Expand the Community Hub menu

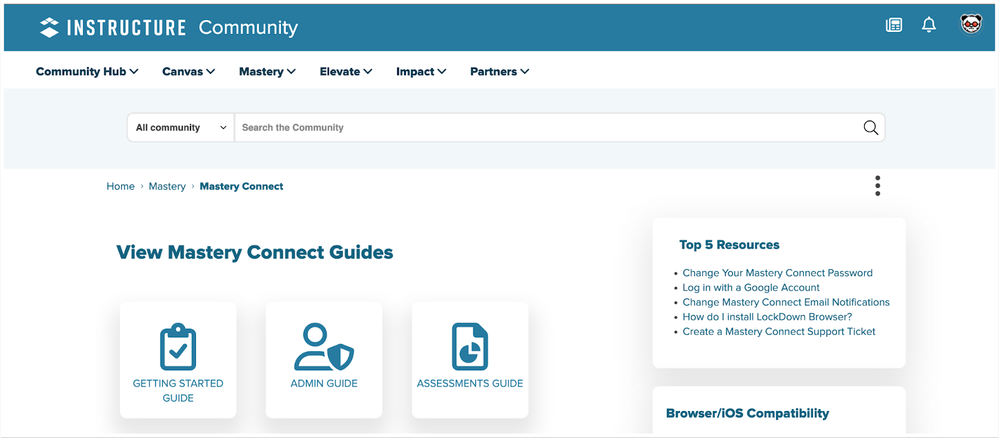click(87, 71)
